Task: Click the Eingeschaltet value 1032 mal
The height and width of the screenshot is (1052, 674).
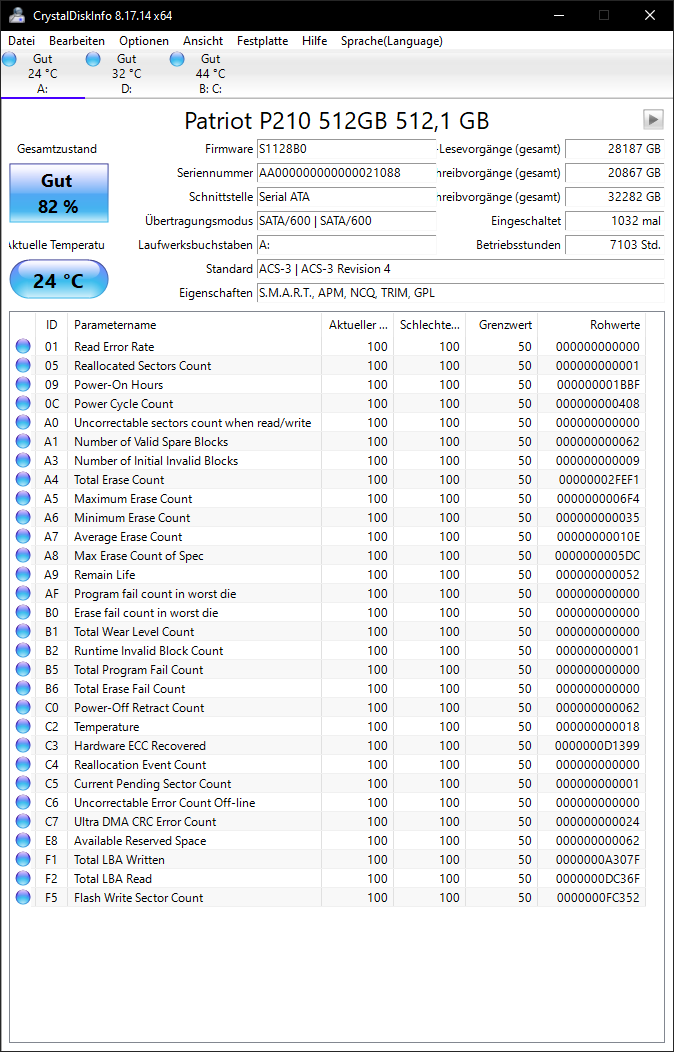Action: 615,221
